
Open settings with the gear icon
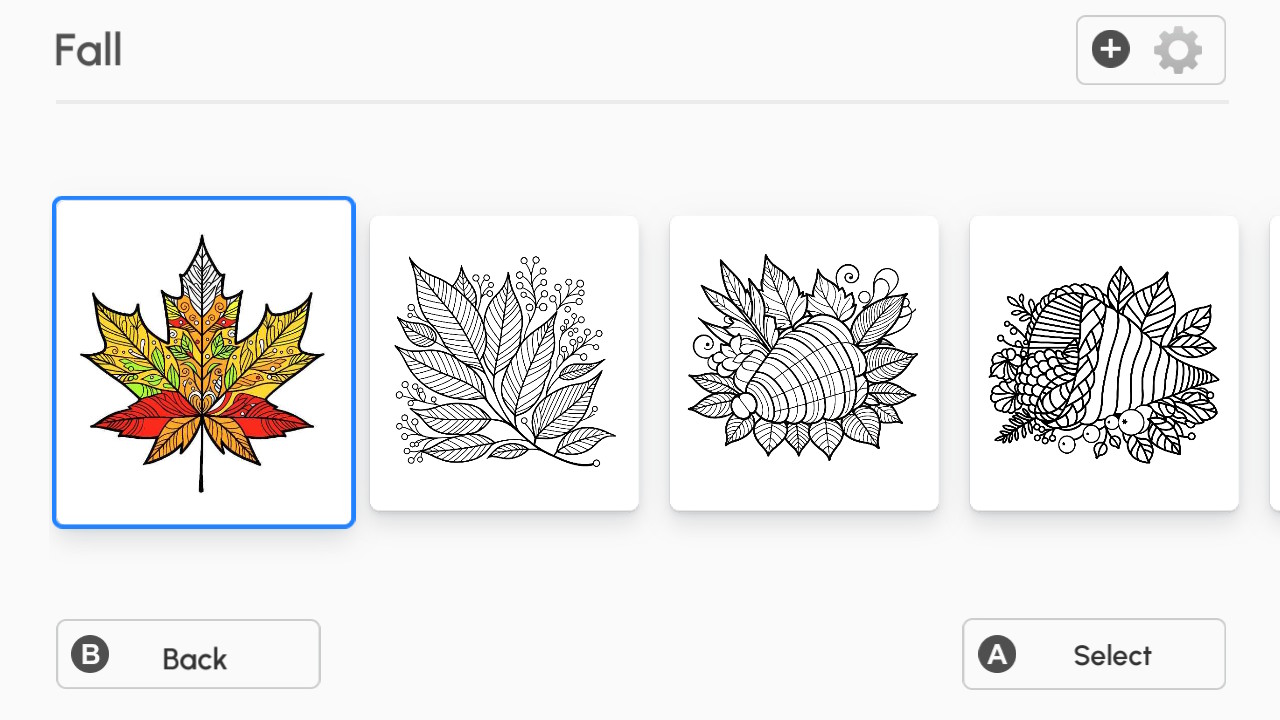pos(1178,50)
